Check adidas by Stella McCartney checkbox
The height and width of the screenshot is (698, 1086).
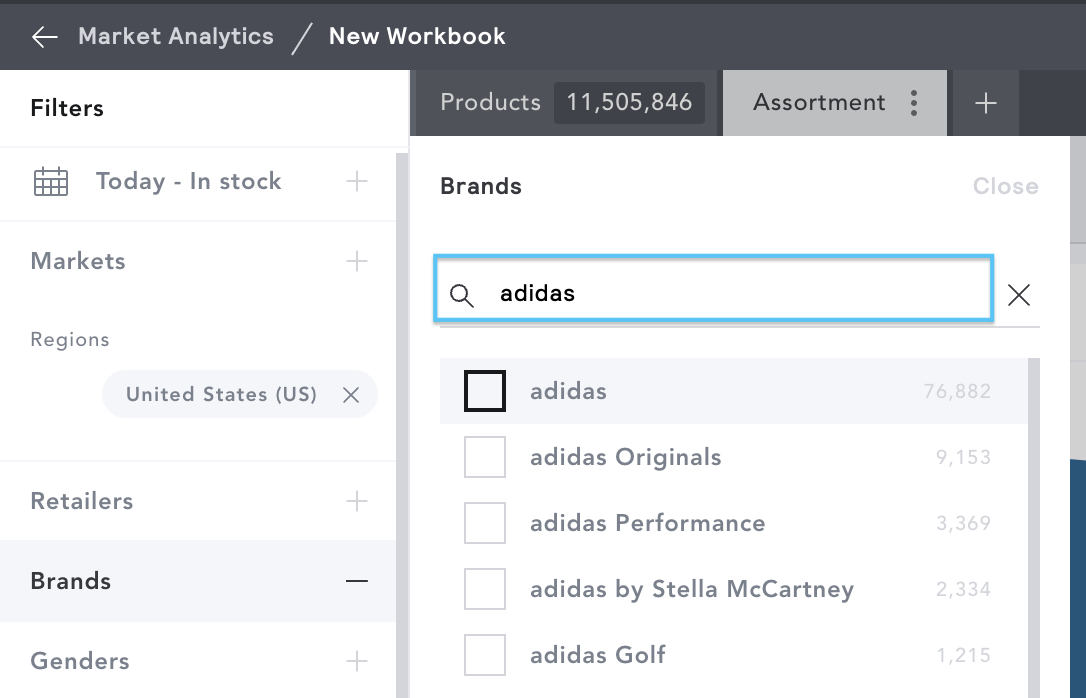[485, 589]
